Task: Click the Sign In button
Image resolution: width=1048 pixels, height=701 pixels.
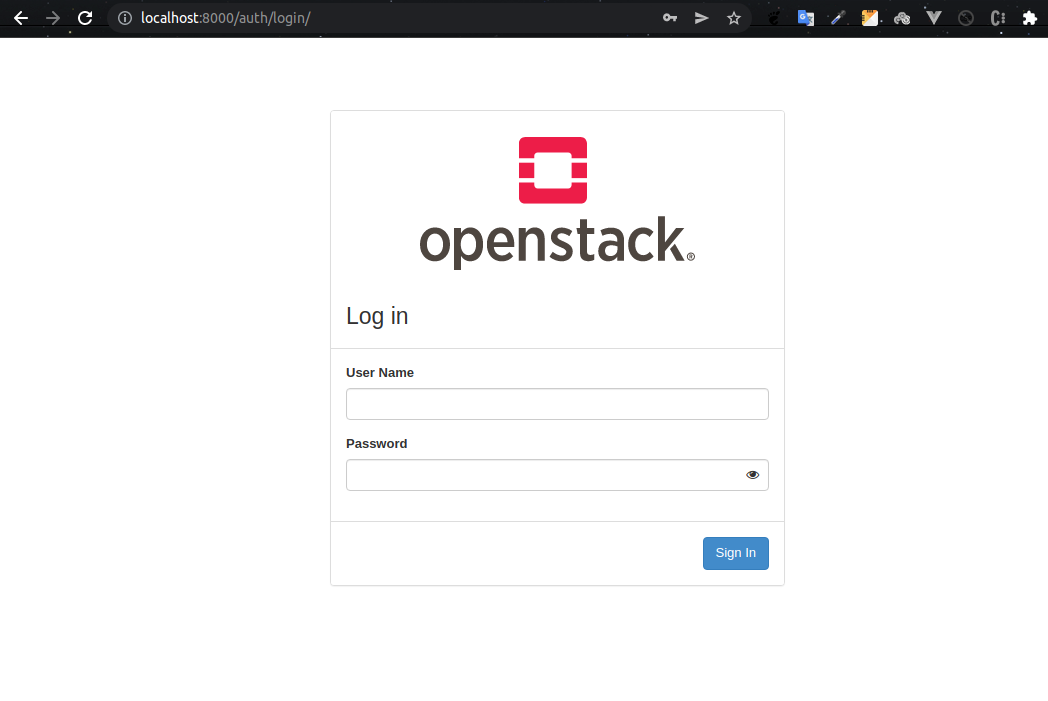Action: (736, 553)
